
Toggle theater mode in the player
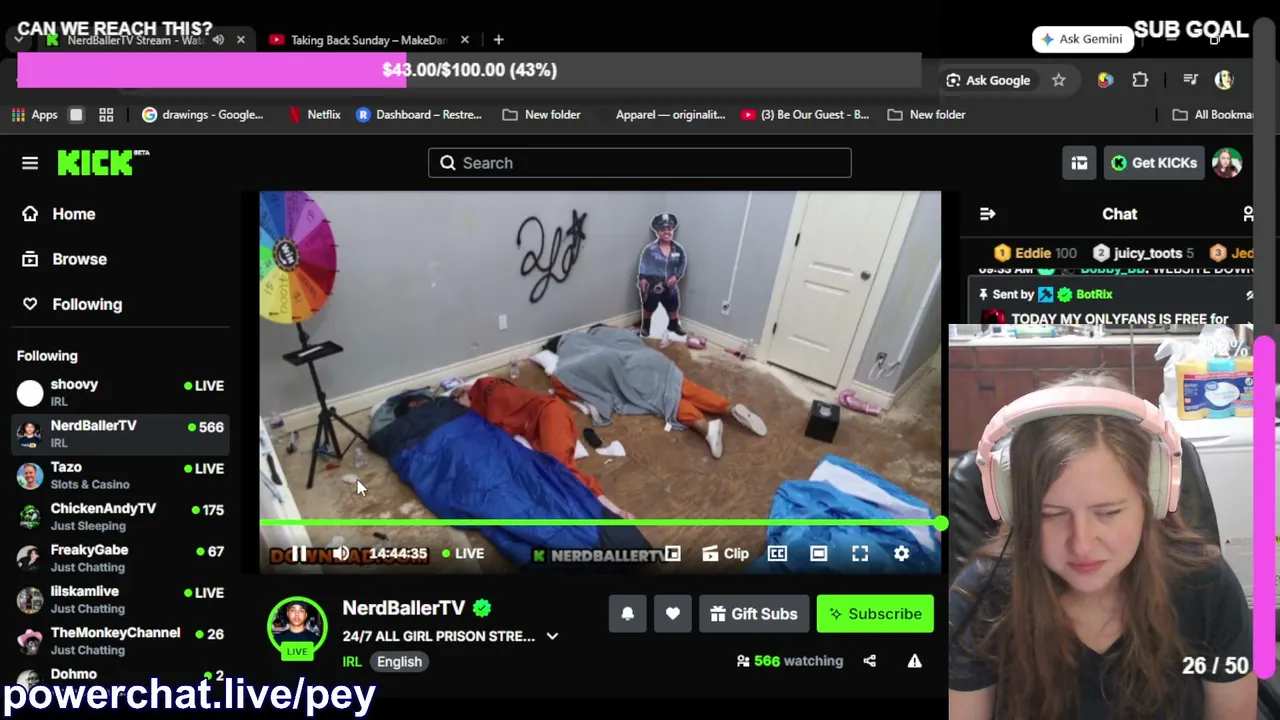tap(819, 554)
